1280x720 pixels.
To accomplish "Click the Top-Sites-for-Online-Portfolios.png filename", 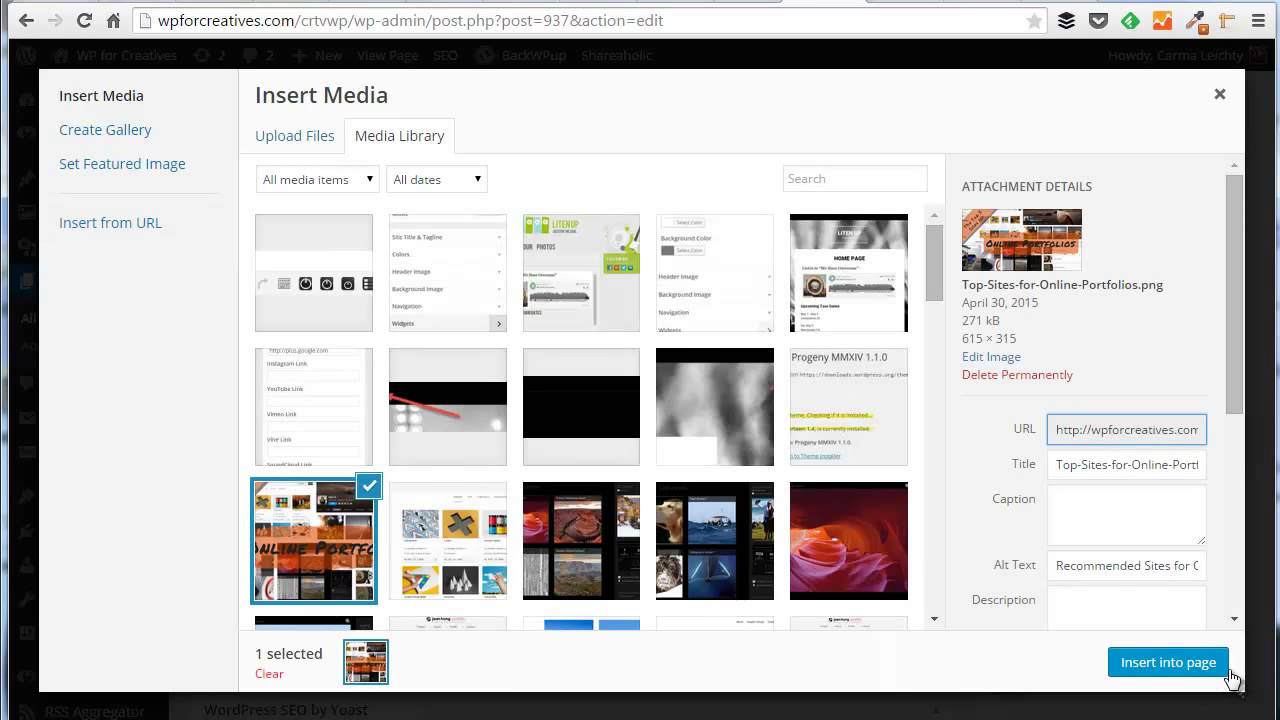I will point(1062,285).
